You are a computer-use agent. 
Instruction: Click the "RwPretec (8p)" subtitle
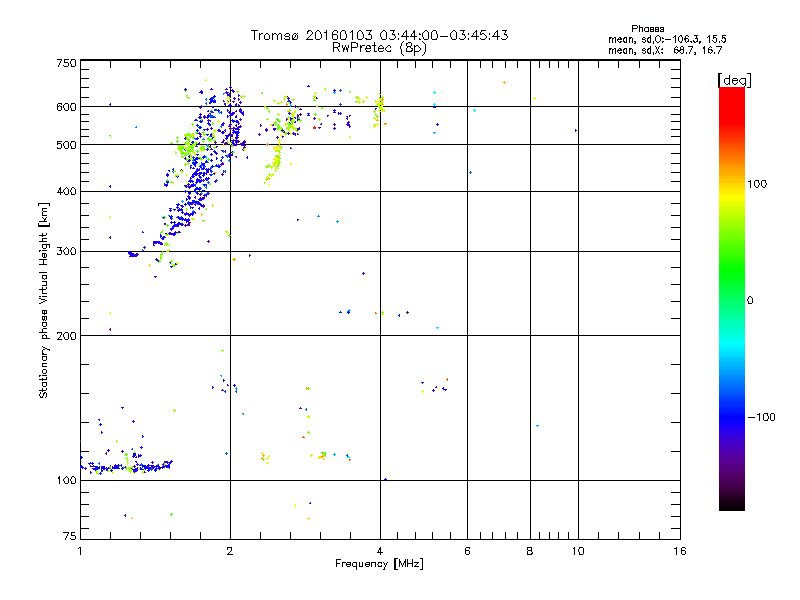[379, 48]
